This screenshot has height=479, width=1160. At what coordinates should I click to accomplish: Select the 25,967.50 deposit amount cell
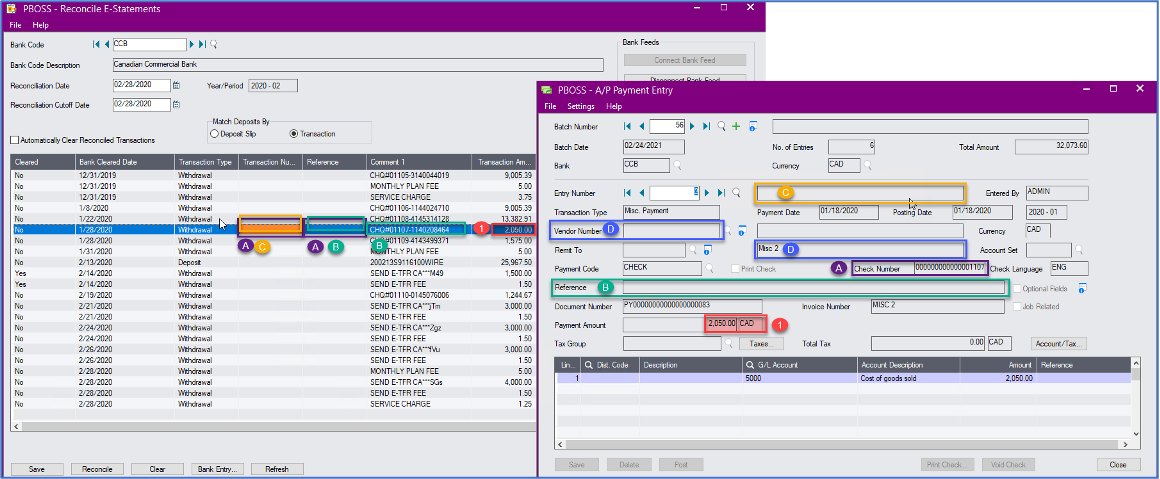503,262
